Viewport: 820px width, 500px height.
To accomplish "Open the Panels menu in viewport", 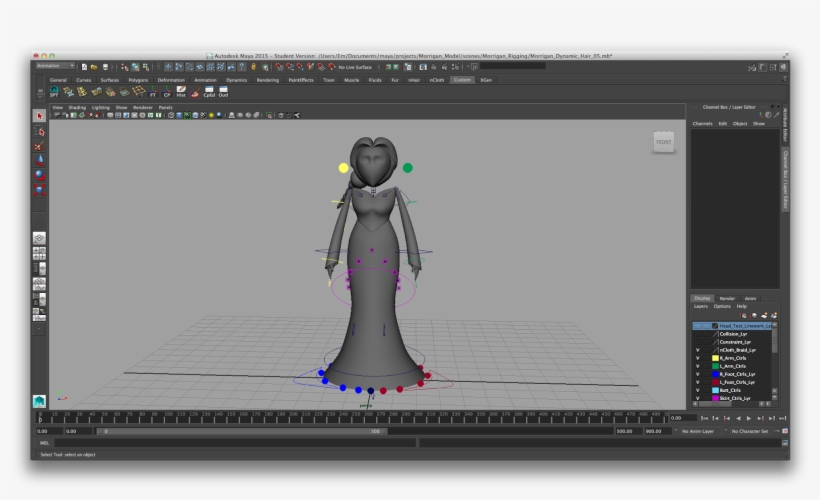I will pyautogui.click(x=165, y=107).
